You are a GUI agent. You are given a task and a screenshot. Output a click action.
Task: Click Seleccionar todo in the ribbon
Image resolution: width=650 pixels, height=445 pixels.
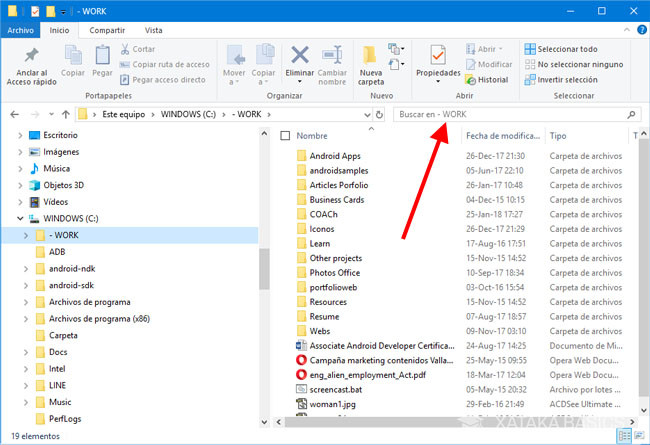566,49
